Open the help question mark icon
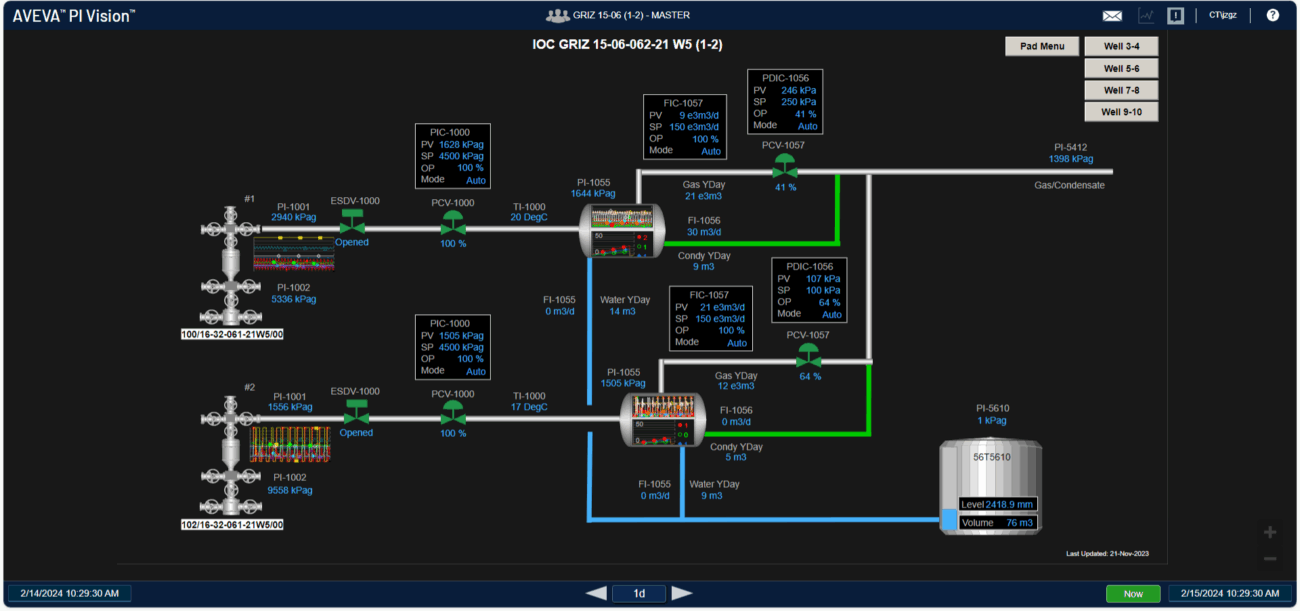Image resolution: width=1300 pixels, height=611 pixels. point(1273,16)
